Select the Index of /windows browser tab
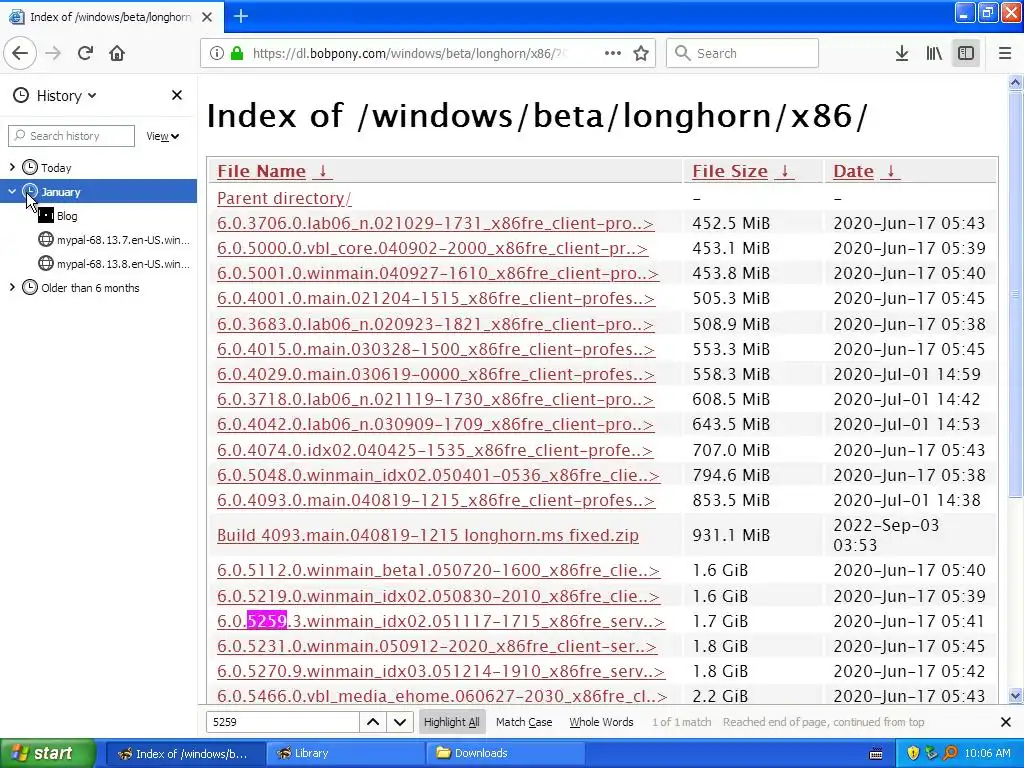 click(x=112, y=17)
